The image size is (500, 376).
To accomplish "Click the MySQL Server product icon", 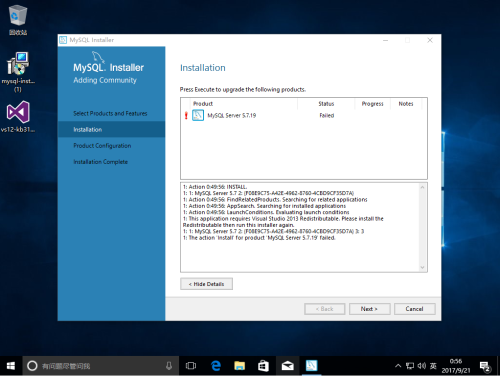I will (198, 115).
